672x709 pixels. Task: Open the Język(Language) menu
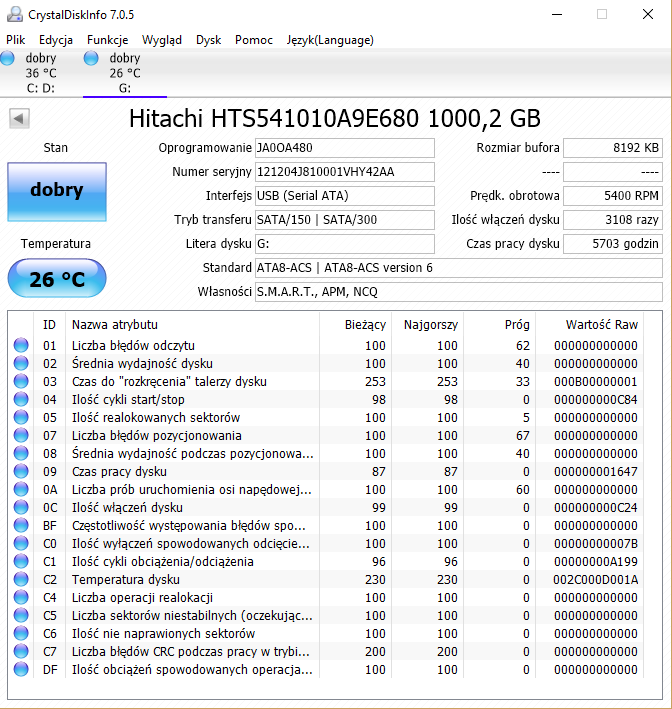pos(330,40)
